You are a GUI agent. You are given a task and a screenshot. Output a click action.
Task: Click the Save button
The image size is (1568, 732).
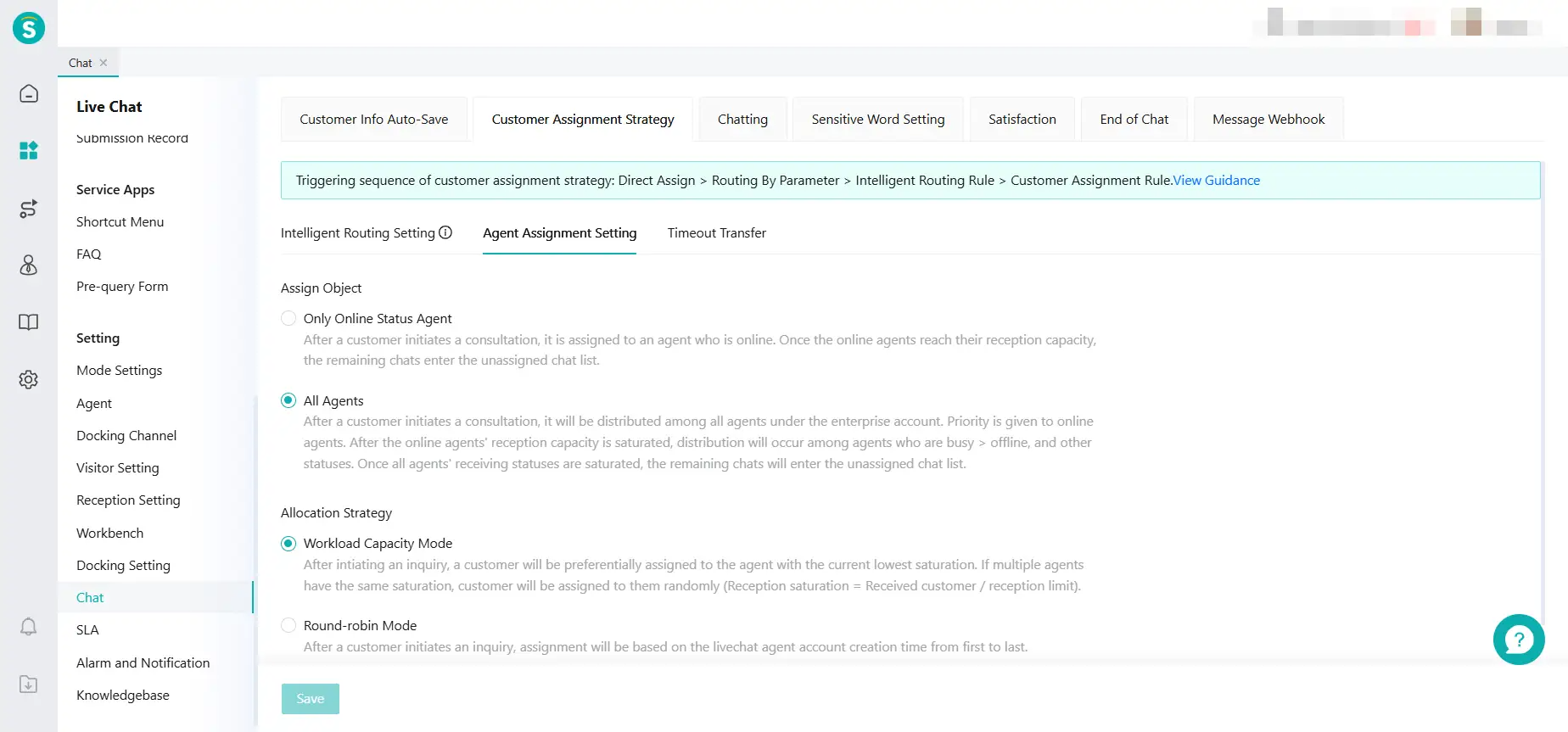coord(310,699)
